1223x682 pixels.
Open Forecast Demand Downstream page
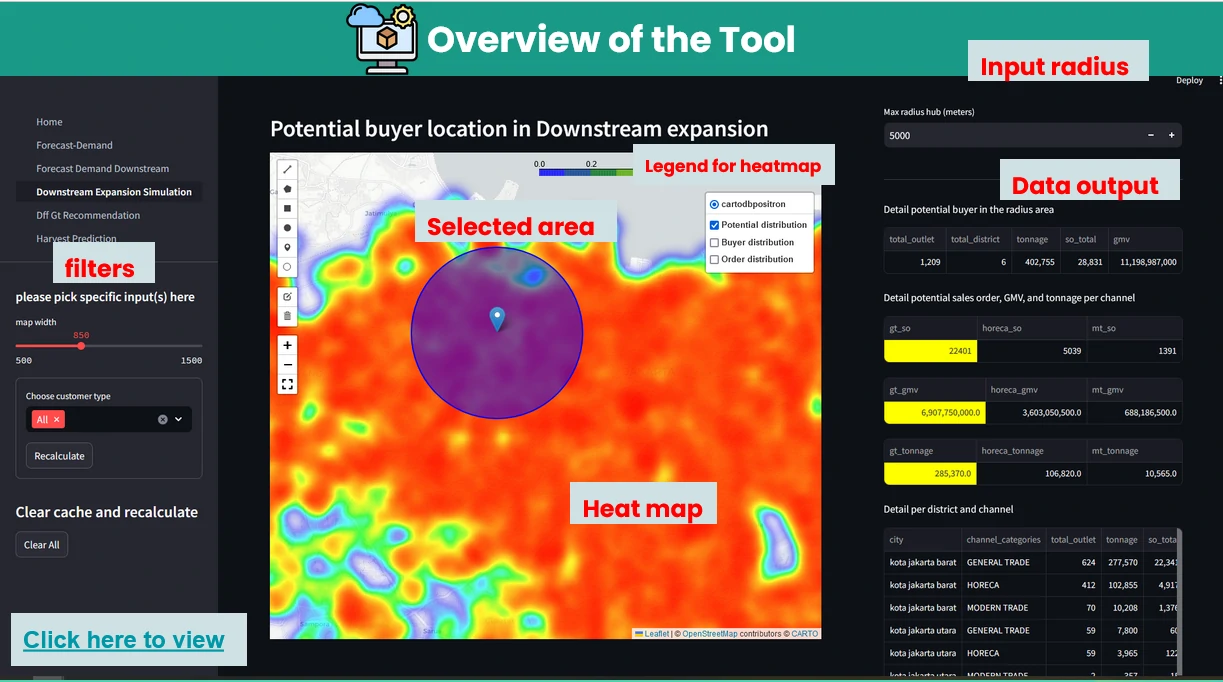(103, 168)
